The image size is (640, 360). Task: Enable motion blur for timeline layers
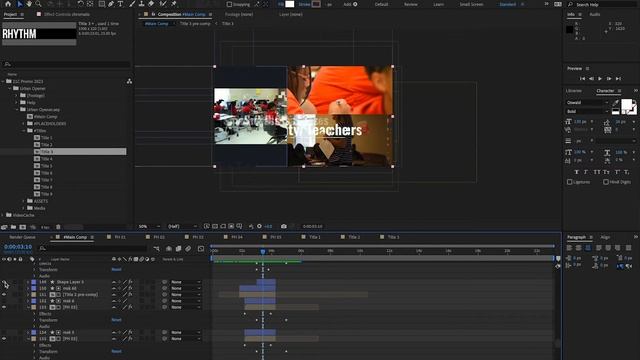(x=188, y=248)
